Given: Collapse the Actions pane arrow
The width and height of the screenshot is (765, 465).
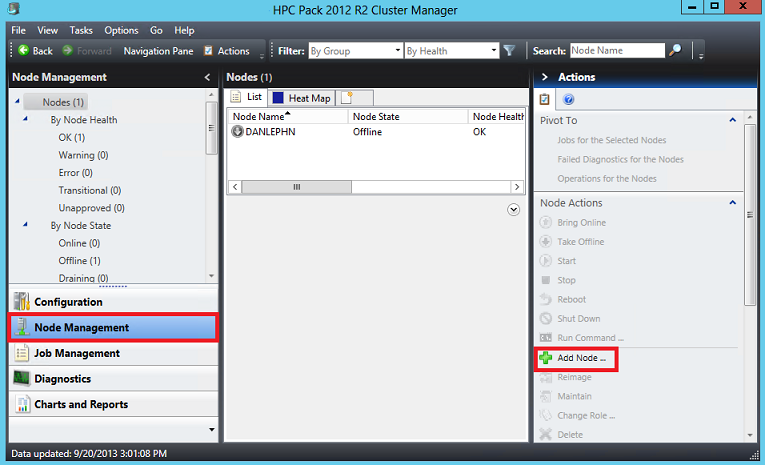Looking at the screenshot, I should tap(544, 77).
